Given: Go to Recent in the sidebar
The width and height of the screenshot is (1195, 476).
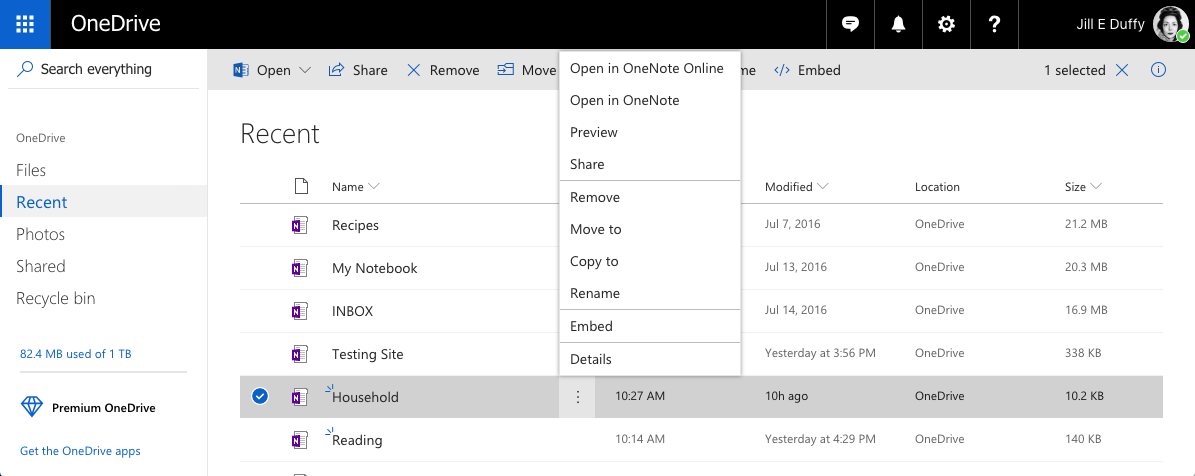Looking at the screenshot, I should click(x=104, y=202).
